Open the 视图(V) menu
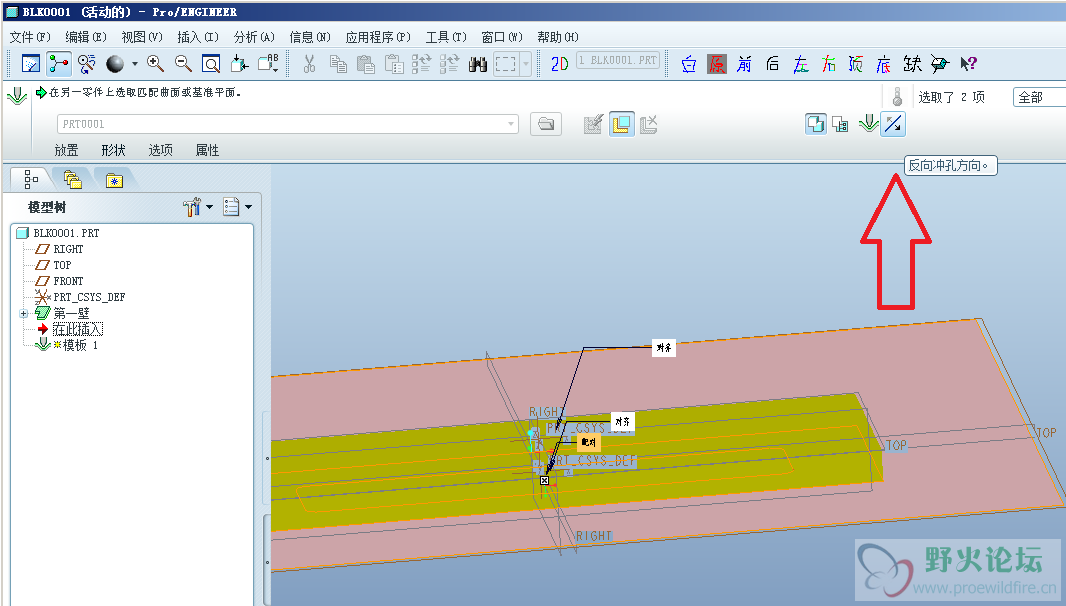Image resolution: width=1066 pixels, height=606 pixels. click(x=142, y=37)
